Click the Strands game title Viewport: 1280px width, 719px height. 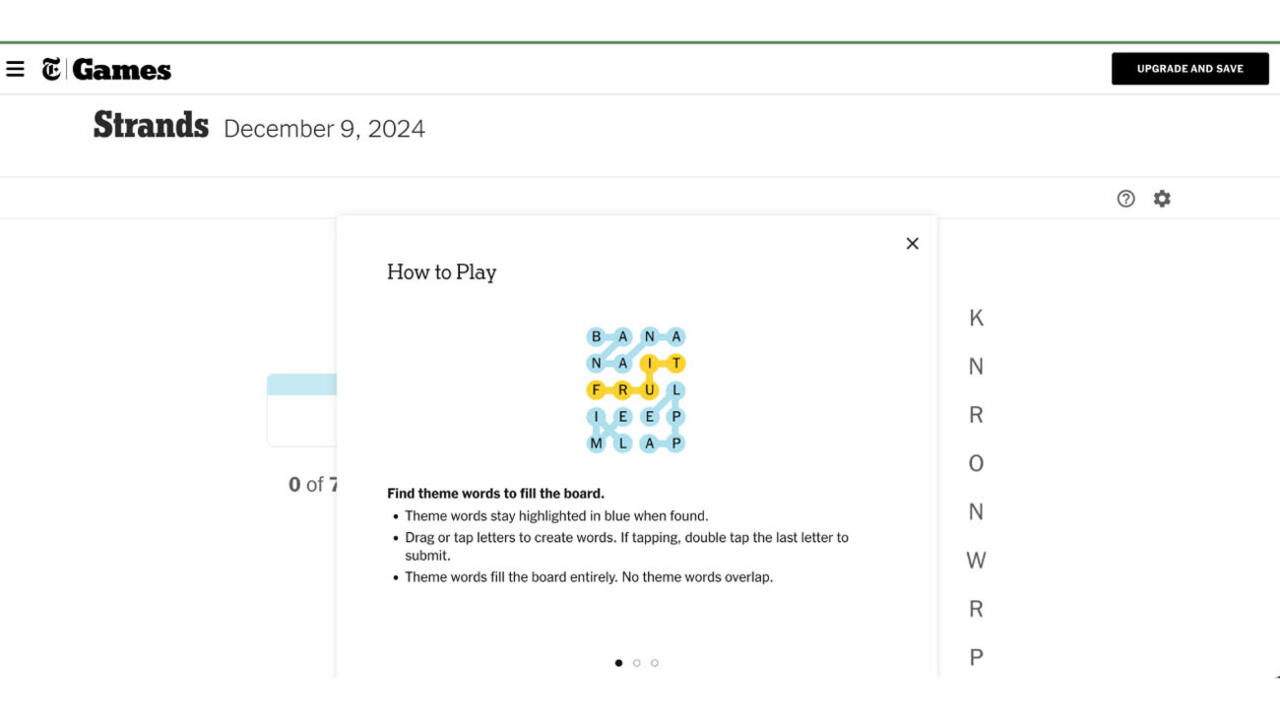click(151, 126)
